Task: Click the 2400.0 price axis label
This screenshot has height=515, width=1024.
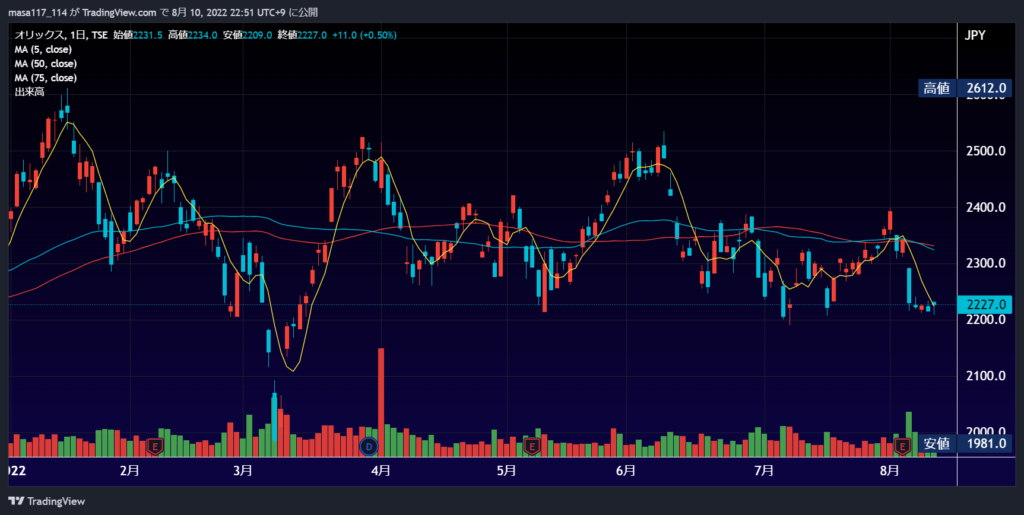Action: pos(985,208)
